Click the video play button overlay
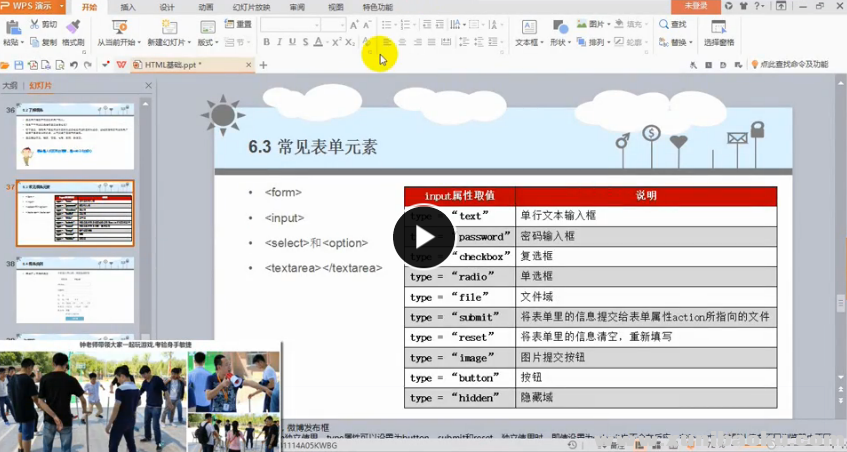 tap(423, 236)
